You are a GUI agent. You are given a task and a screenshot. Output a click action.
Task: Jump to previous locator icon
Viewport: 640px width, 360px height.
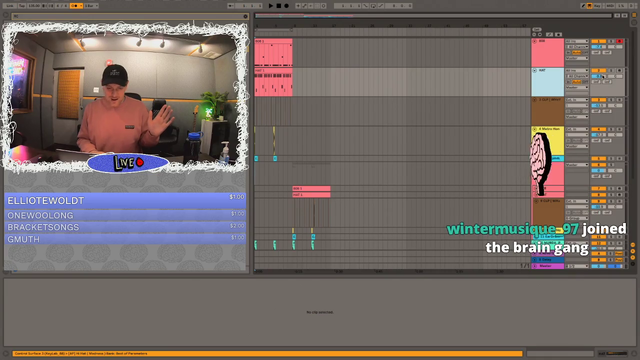534,34
